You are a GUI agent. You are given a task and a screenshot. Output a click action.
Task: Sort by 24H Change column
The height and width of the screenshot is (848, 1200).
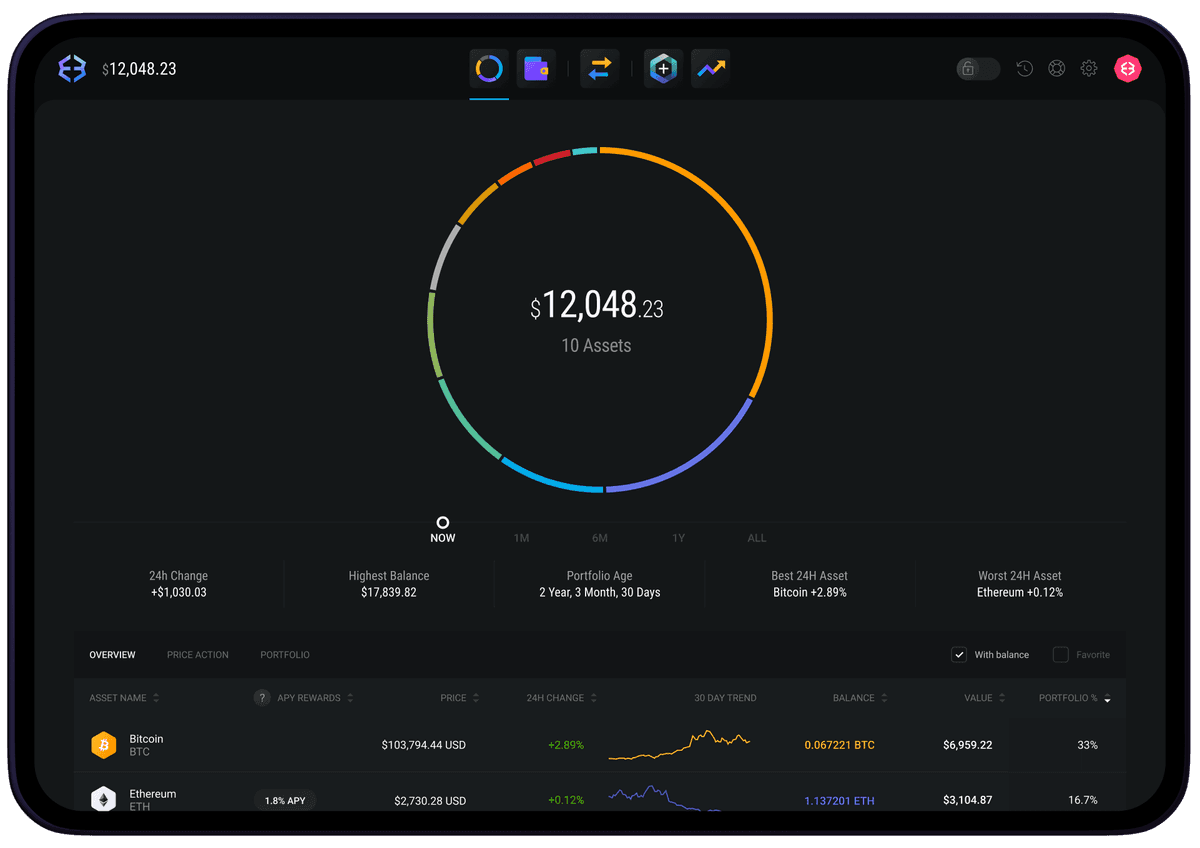coord(562,698)
